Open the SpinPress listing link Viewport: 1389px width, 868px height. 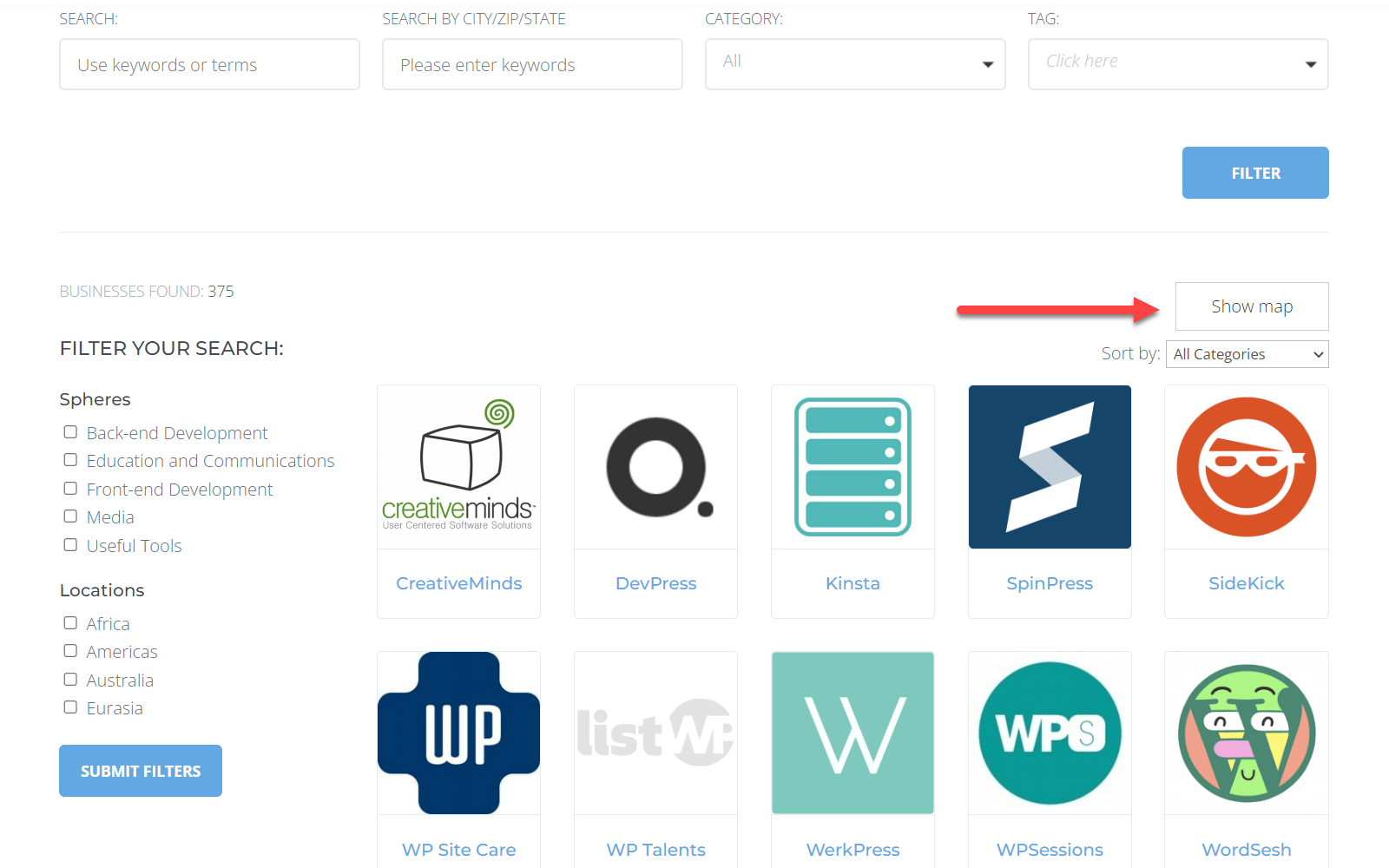pyautogui.click(x=1050, y=583)
